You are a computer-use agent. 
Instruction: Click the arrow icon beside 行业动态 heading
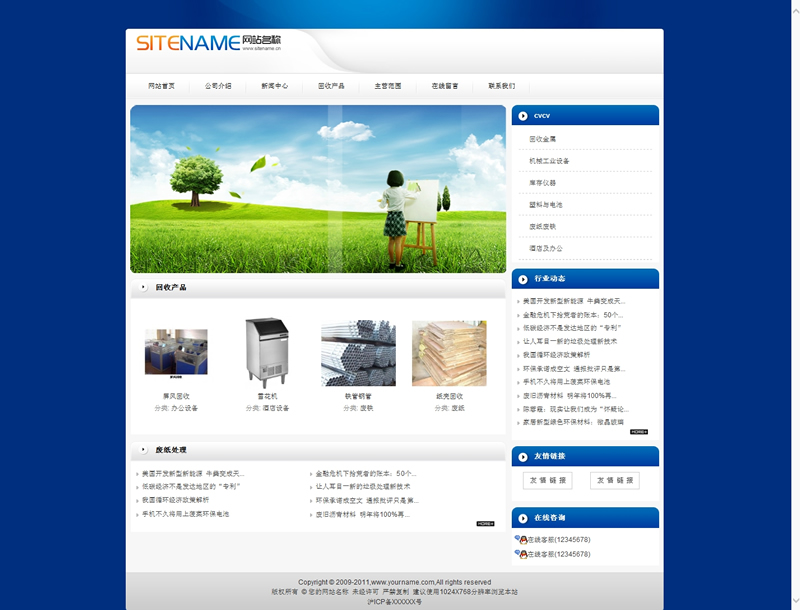[523, 279]
